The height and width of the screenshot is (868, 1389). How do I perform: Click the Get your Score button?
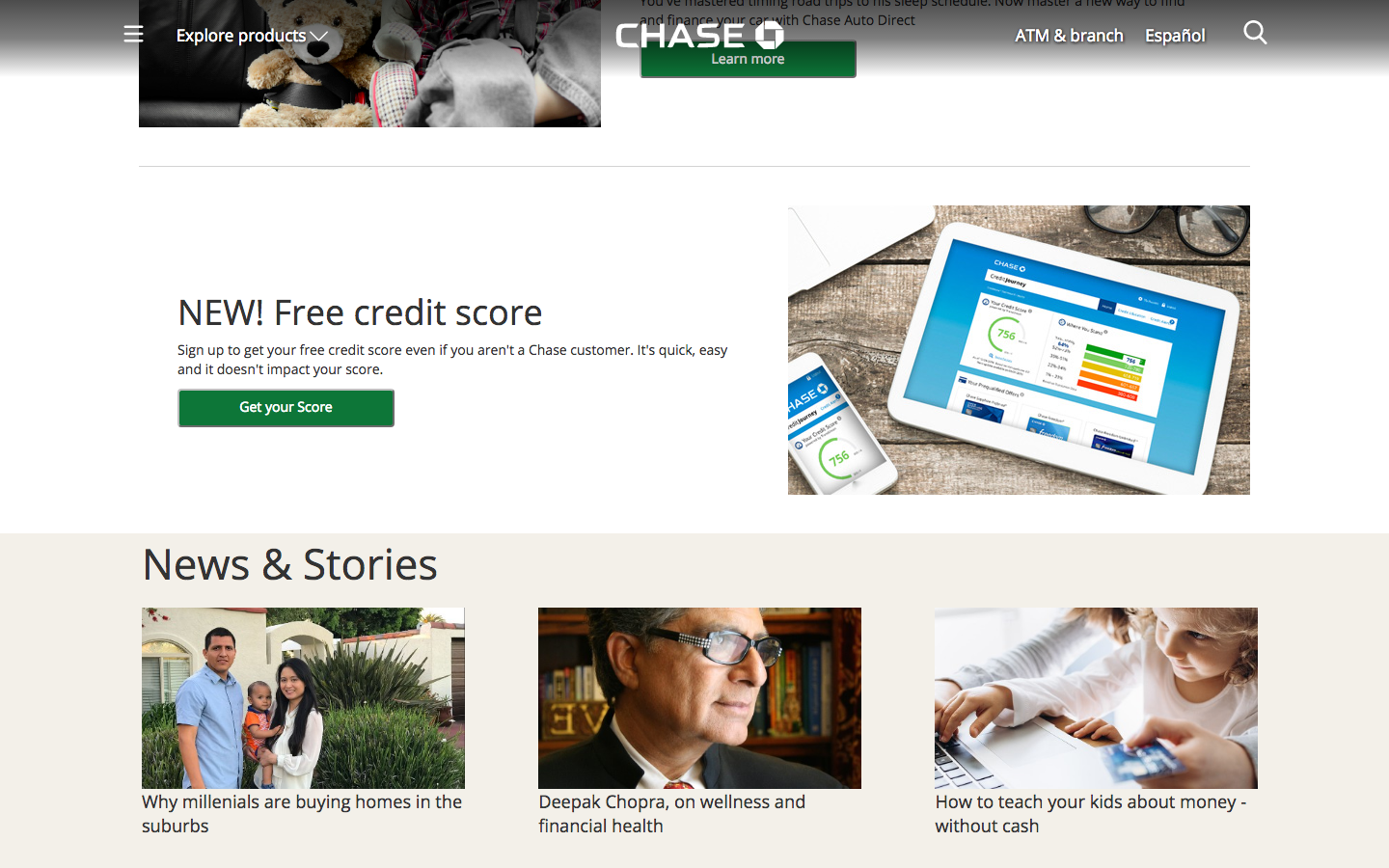point(286,408)
